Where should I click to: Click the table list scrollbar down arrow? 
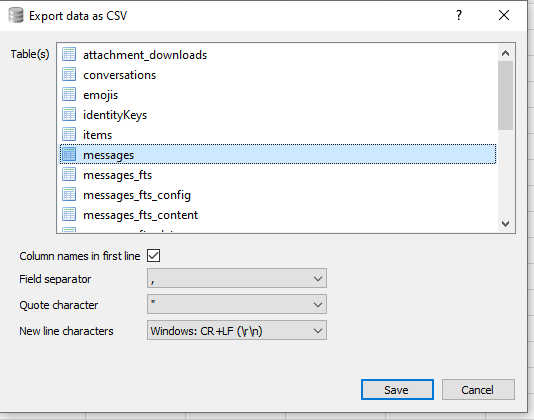click(x=505, y=223)
